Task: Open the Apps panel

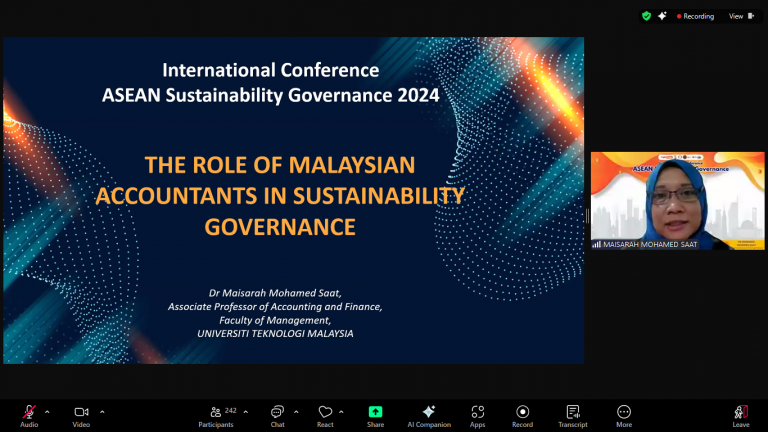Action: pos(478,416)
